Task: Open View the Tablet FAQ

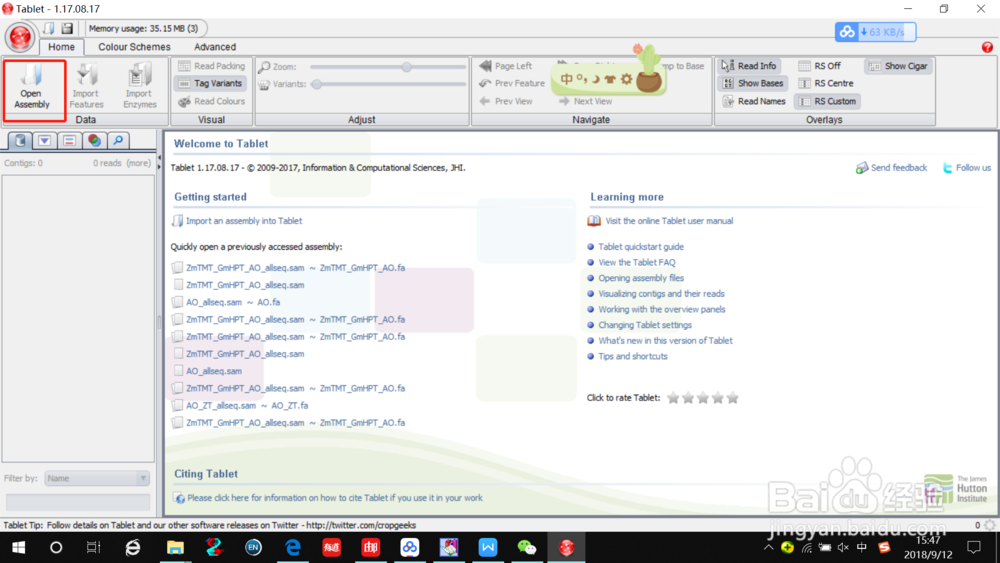Action: pyautogui.click(x=636, y=262)
